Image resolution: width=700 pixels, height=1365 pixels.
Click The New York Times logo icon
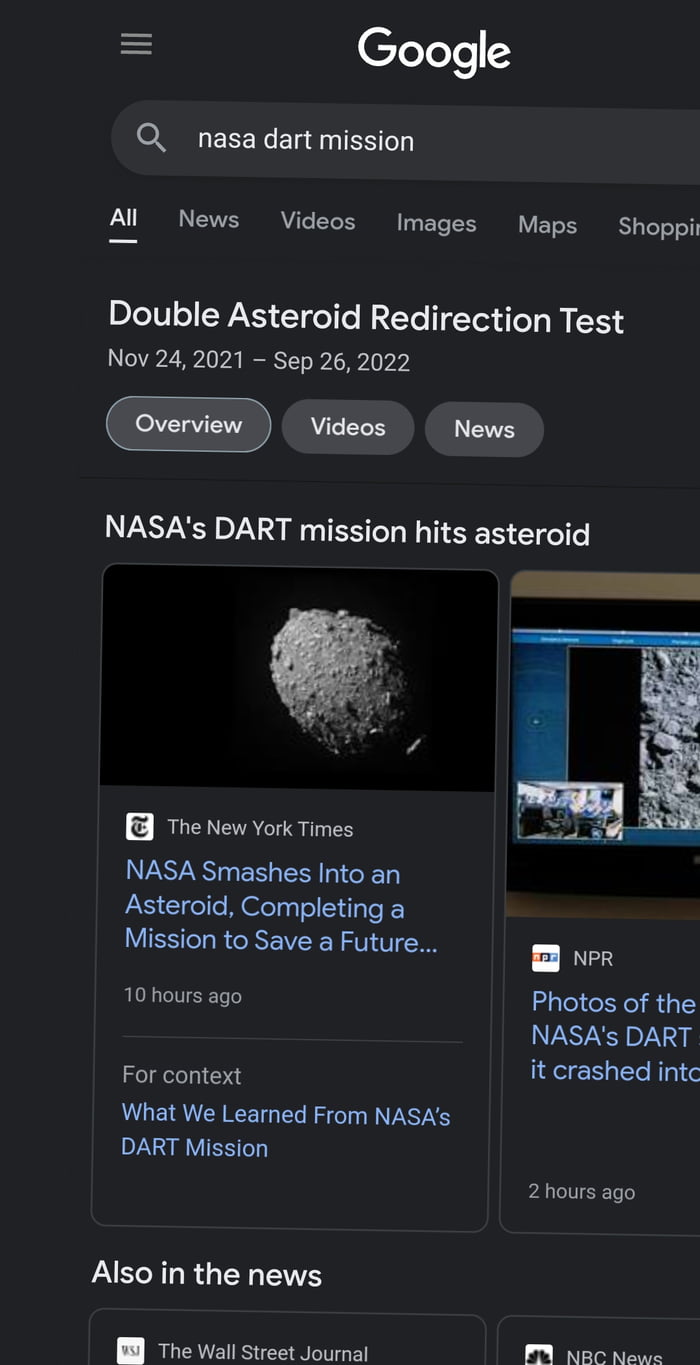(139, 826)
